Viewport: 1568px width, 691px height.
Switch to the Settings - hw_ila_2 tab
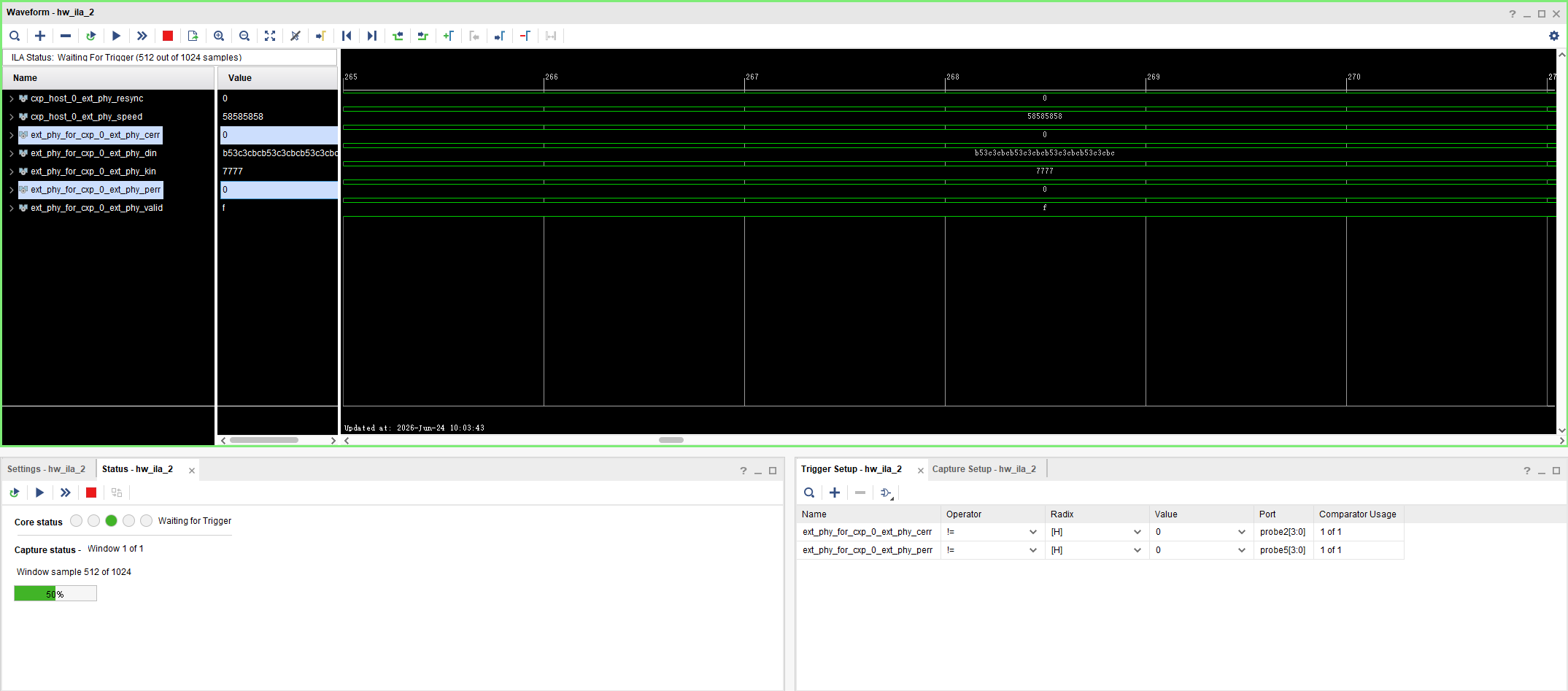(47, 469)
